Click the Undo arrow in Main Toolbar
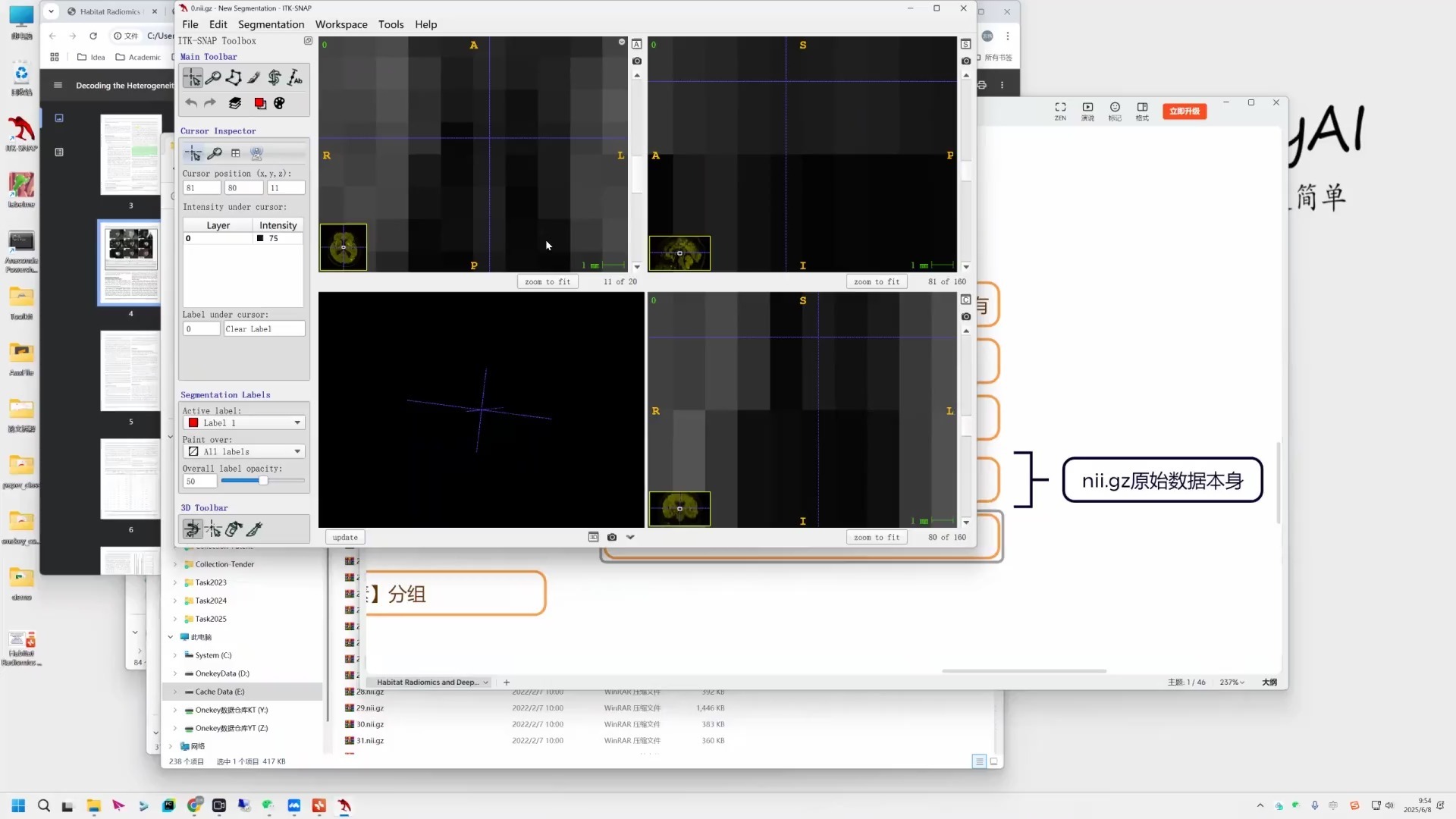 tap(191, 103)
